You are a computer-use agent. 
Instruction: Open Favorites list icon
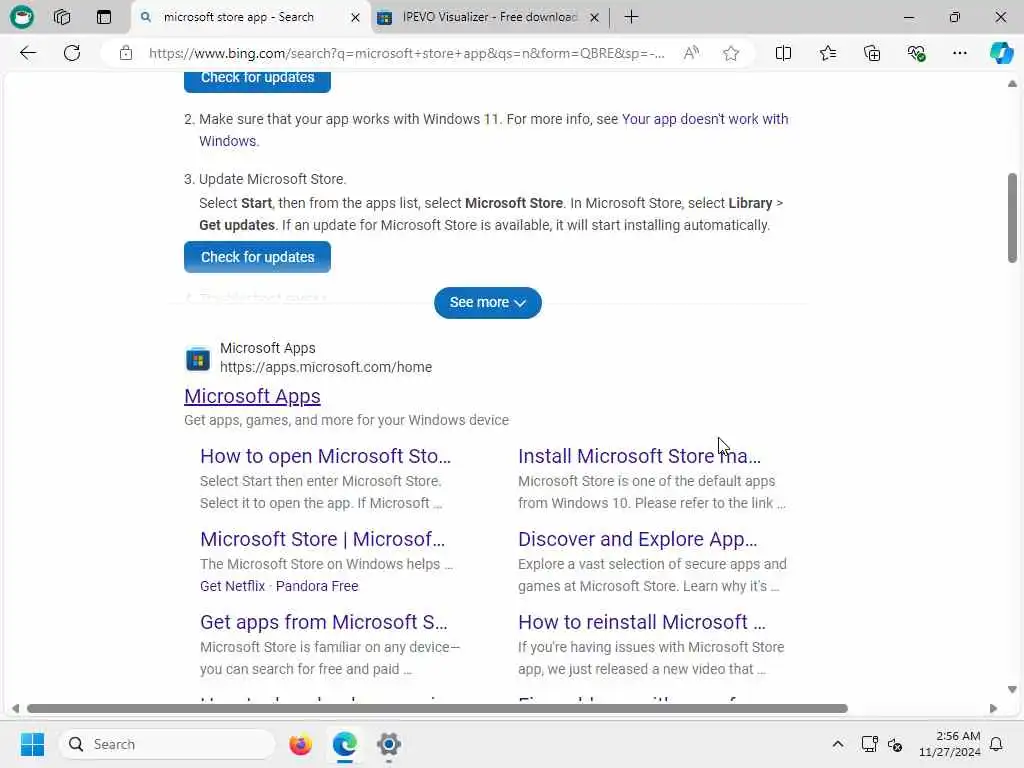point(827,53)
